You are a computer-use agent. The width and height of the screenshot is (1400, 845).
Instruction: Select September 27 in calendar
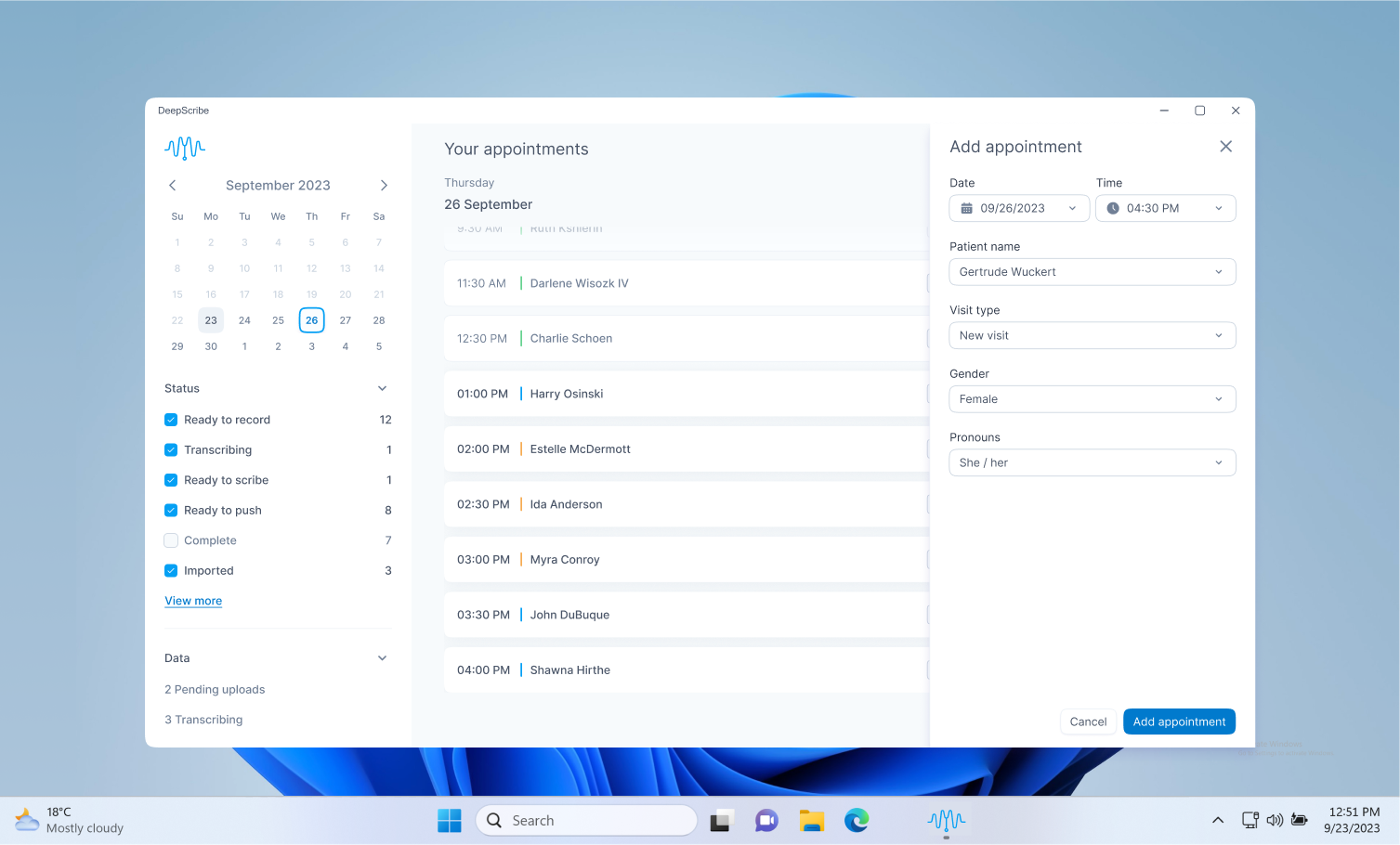point(346,320)
